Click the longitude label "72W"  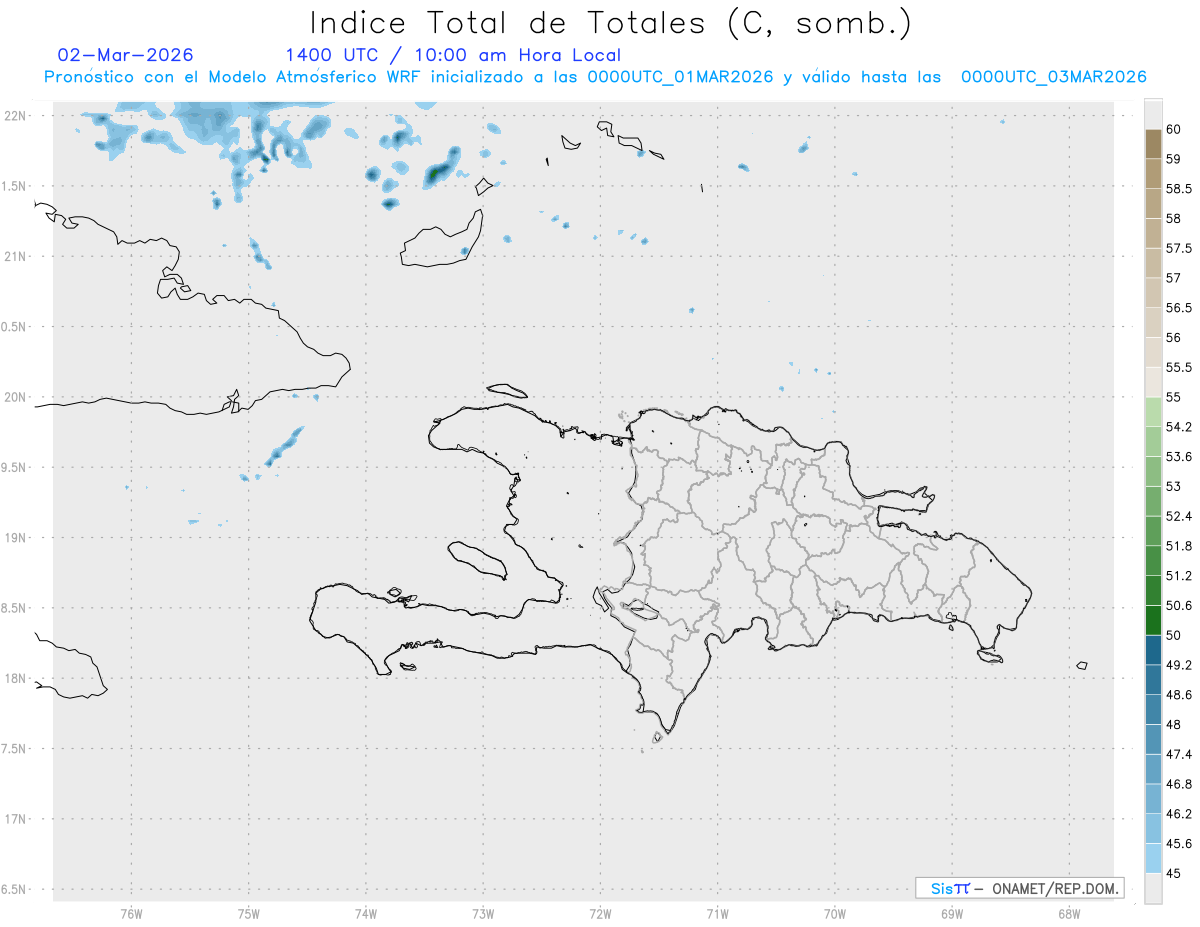600,913
